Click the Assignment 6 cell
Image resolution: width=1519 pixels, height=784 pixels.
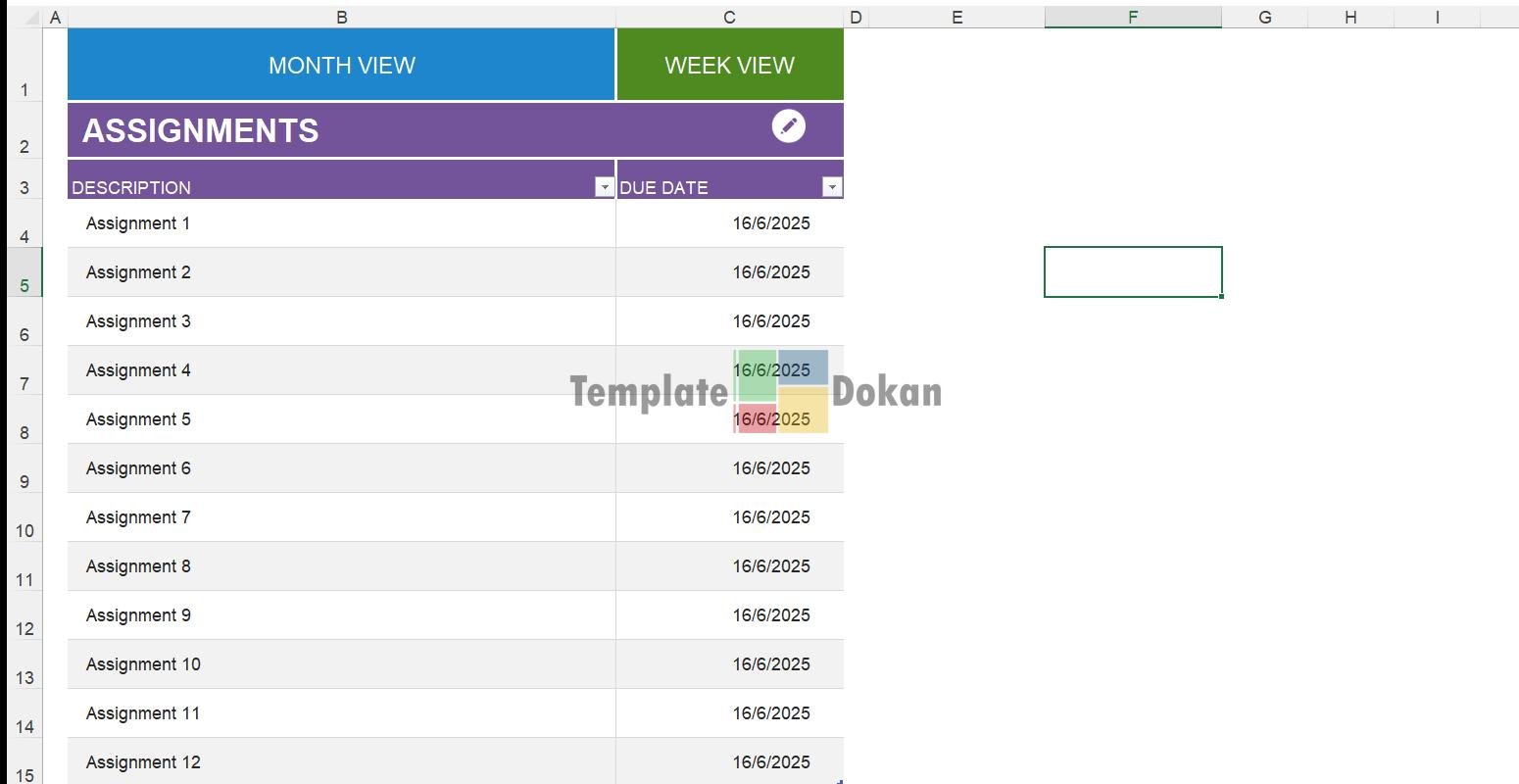[341, 468]
